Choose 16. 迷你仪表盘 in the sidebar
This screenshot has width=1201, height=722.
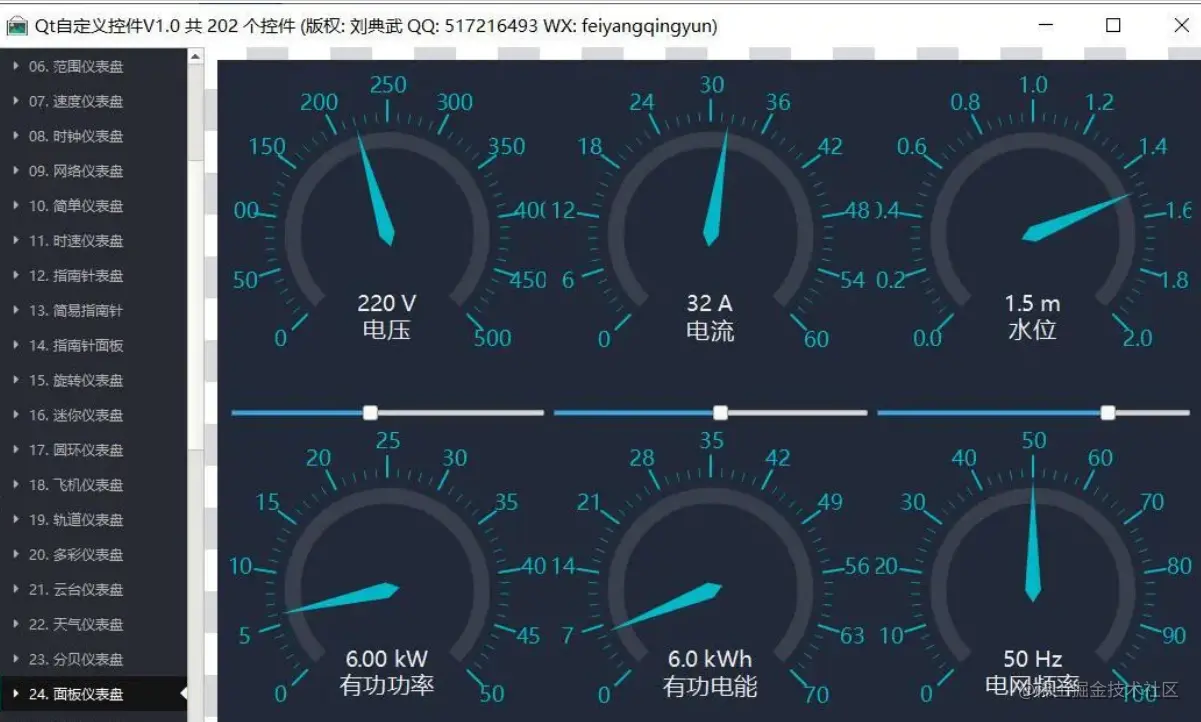pyautogui.click(x=94, y=415)
